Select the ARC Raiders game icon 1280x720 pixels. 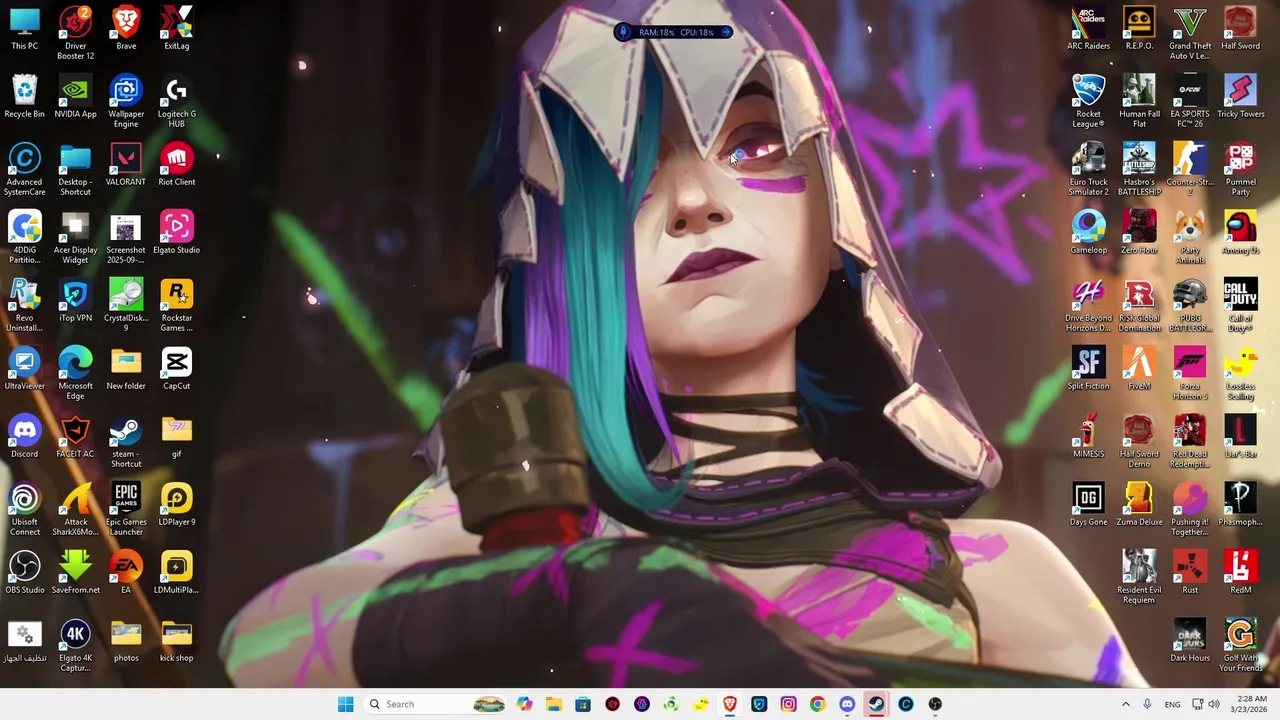[x=1088, y=28]
